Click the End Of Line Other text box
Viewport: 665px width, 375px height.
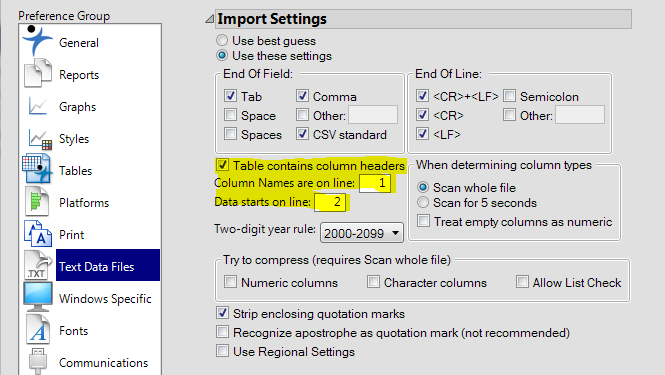pyautogui.click(x=580, y=115)
